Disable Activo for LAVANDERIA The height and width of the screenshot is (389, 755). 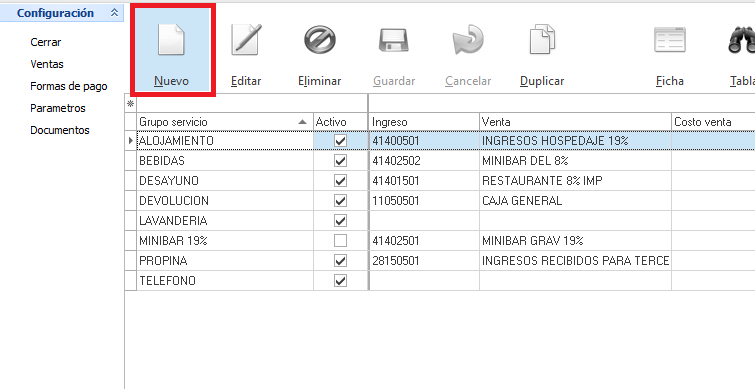(340, 220)
